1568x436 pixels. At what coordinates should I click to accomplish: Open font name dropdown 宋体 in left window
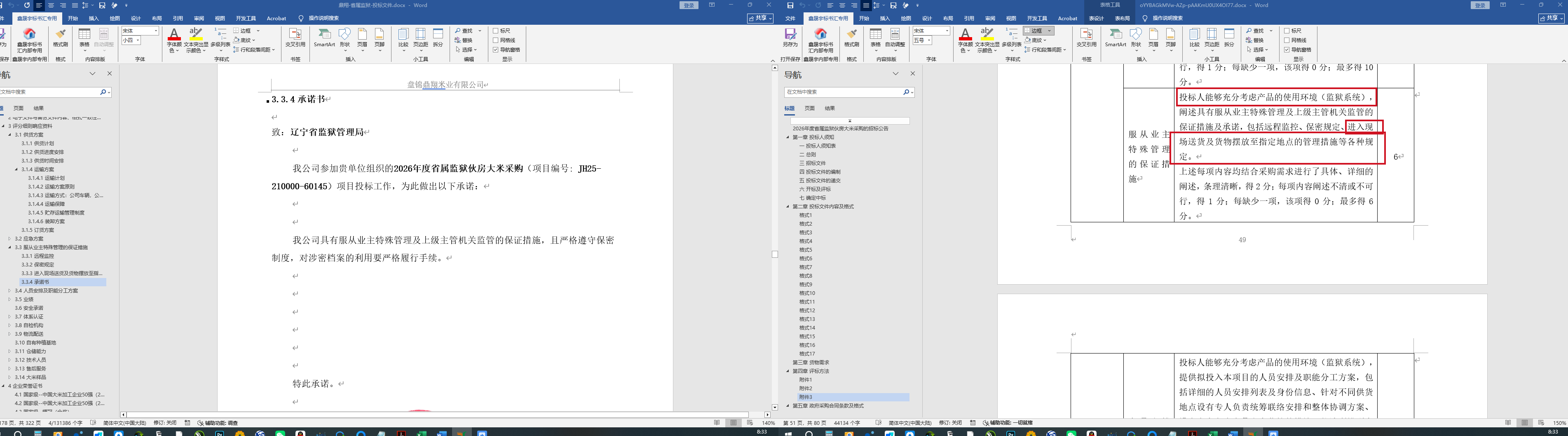(x=156, y=31)
